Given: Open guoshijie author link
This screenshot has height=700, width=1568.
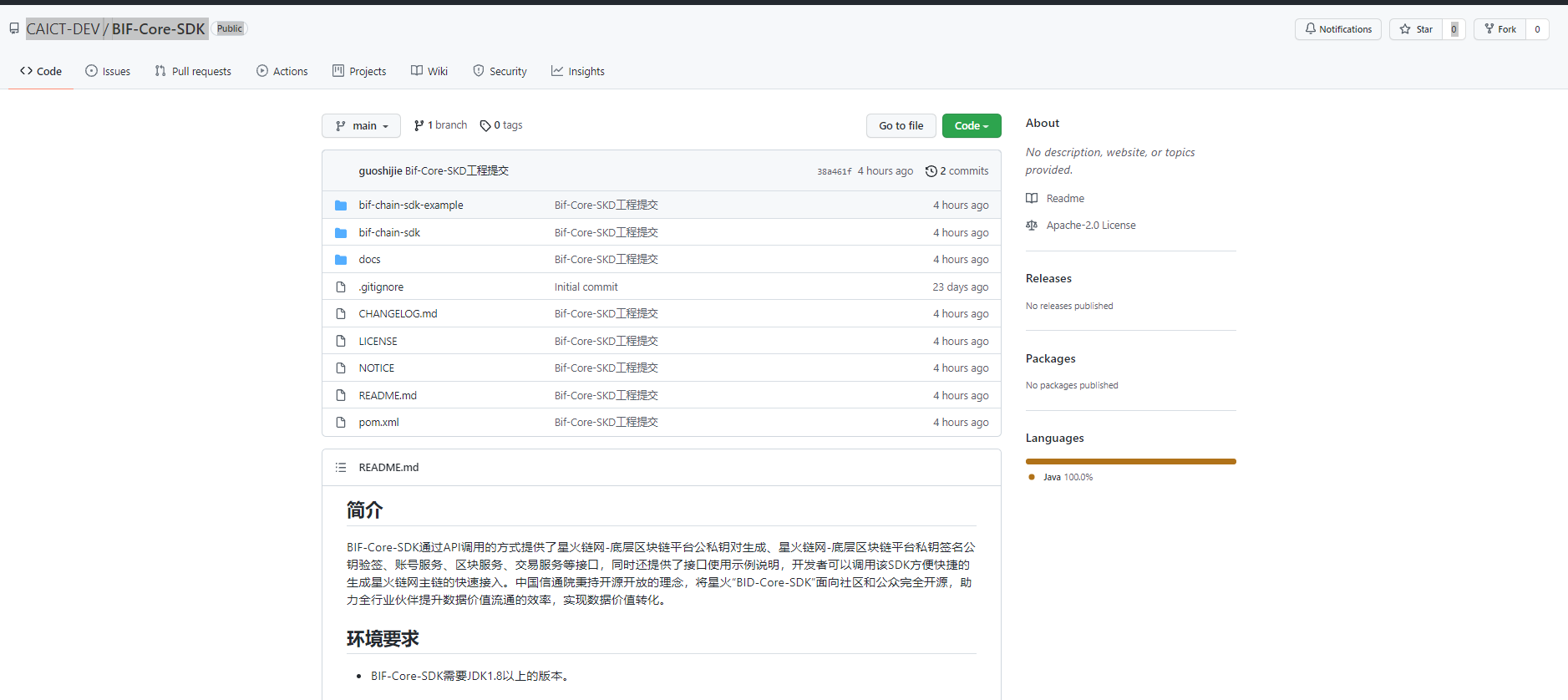Looking at the screenshot, I should point(380,171).
